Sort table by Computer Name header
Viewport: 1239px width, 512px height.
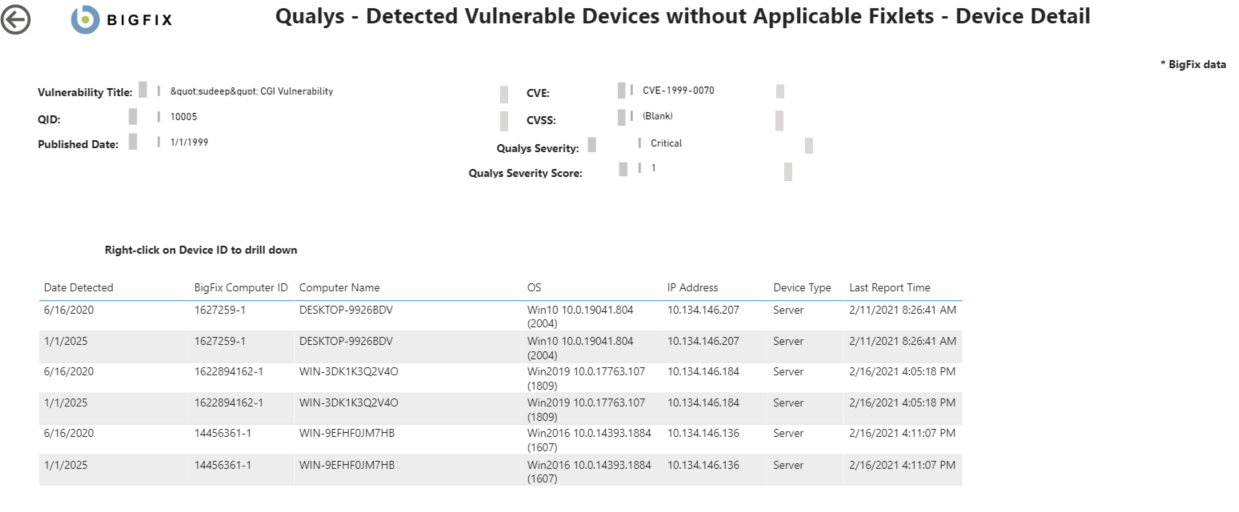(x=339, y=288)
